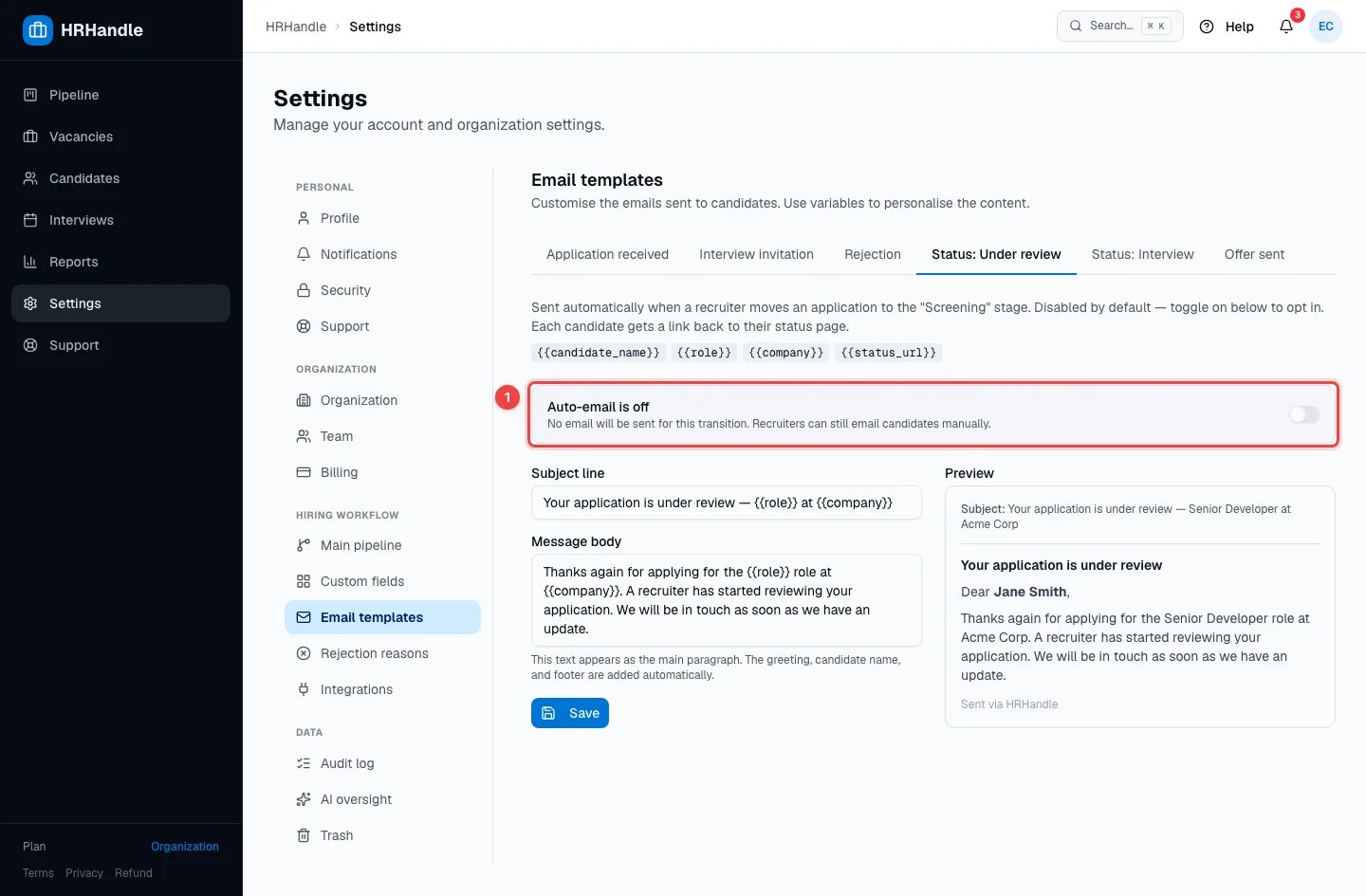Image resolution: width=1366 pixels, height=896 pixels.
Task: Open the Refund footer link
Action: coord(134,873)
